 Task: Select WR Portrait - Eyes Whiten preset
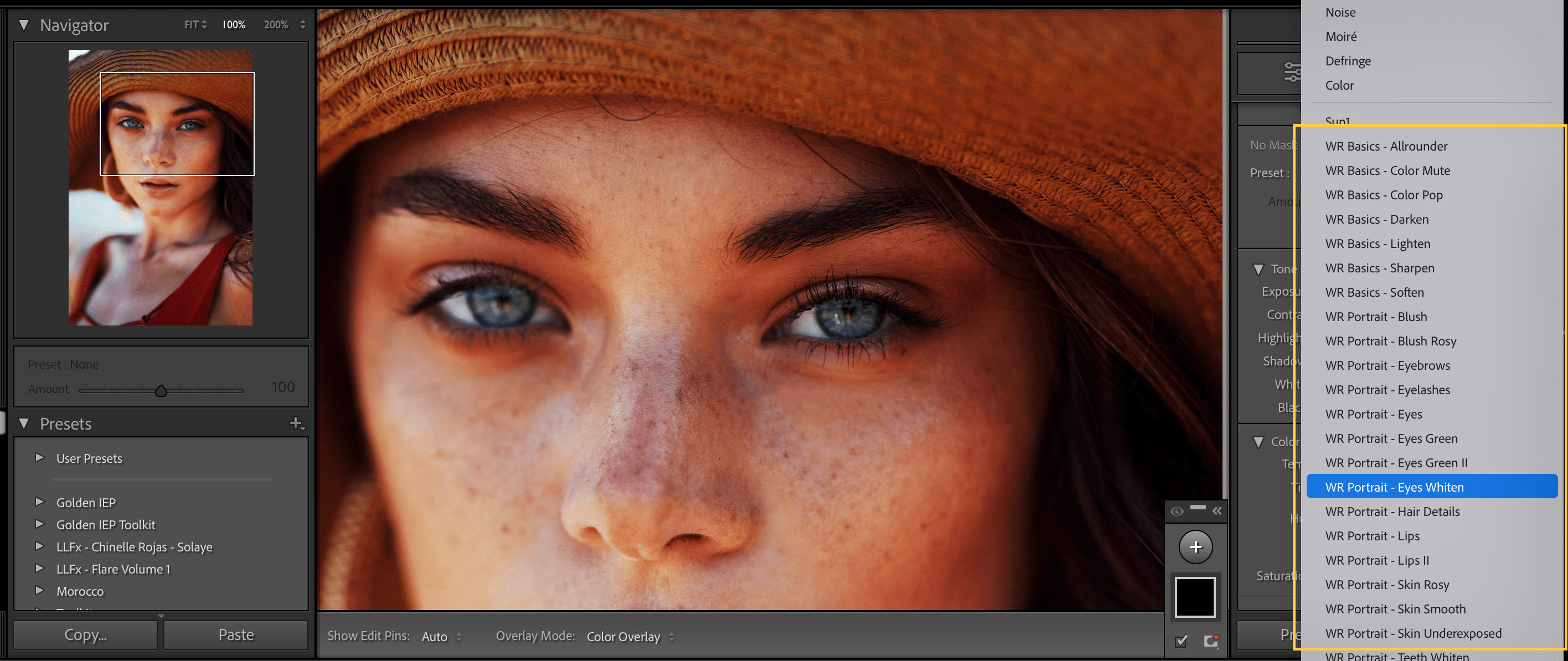(1394, 487)
